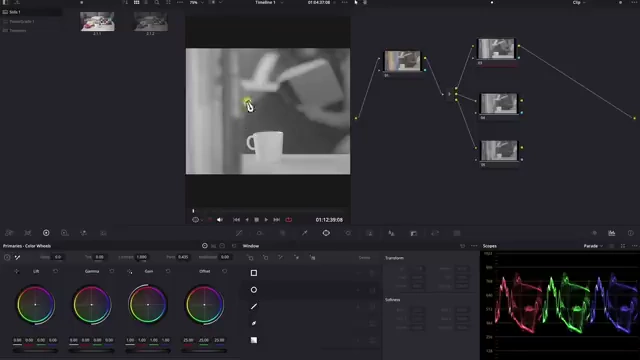640x360 pixels.
Task: Select the Polygon line power window
Action: 254,306
